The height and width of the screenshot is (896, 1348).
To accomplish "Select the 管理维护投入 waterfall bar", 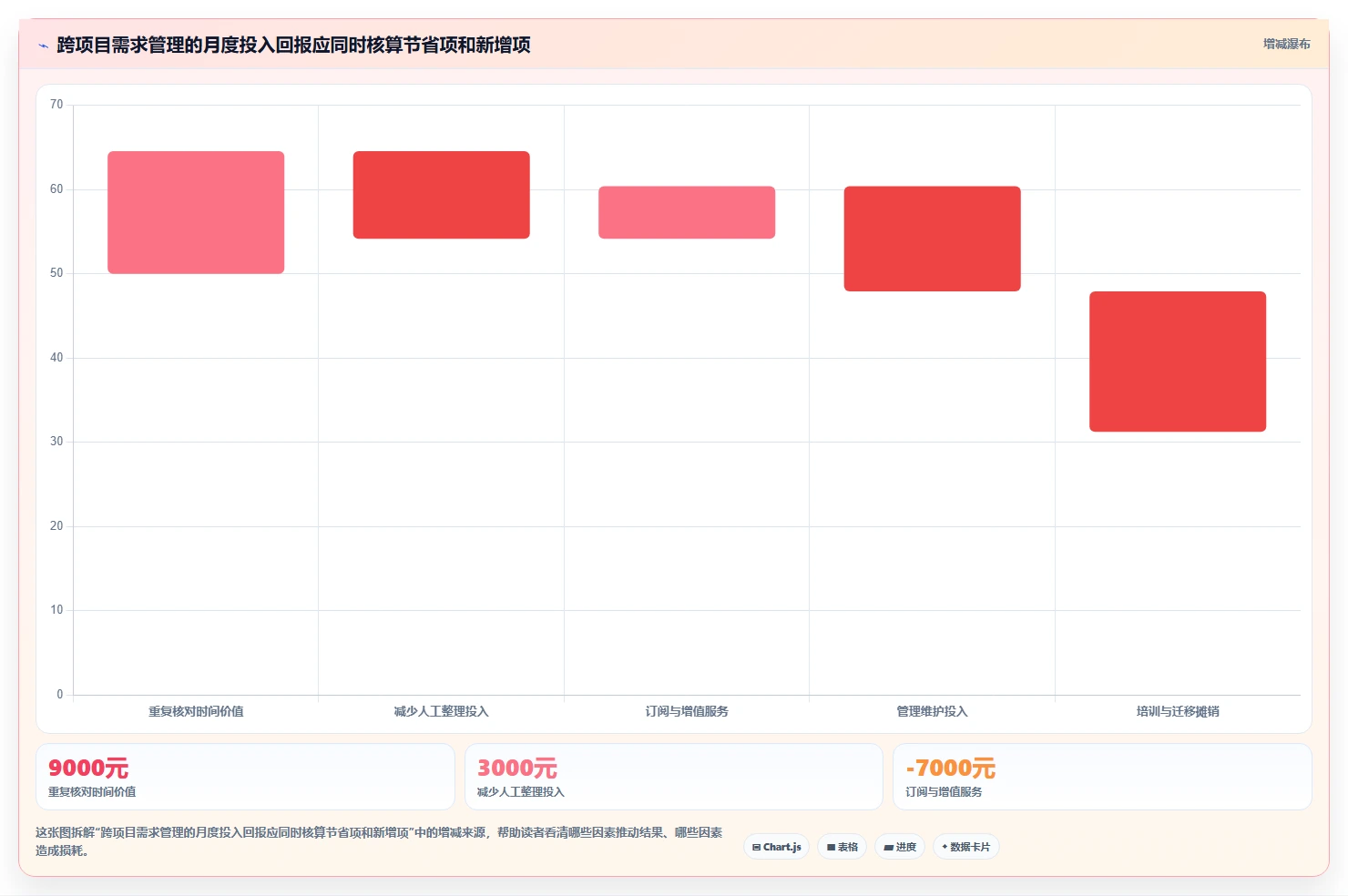I will (x=933, y=239).
